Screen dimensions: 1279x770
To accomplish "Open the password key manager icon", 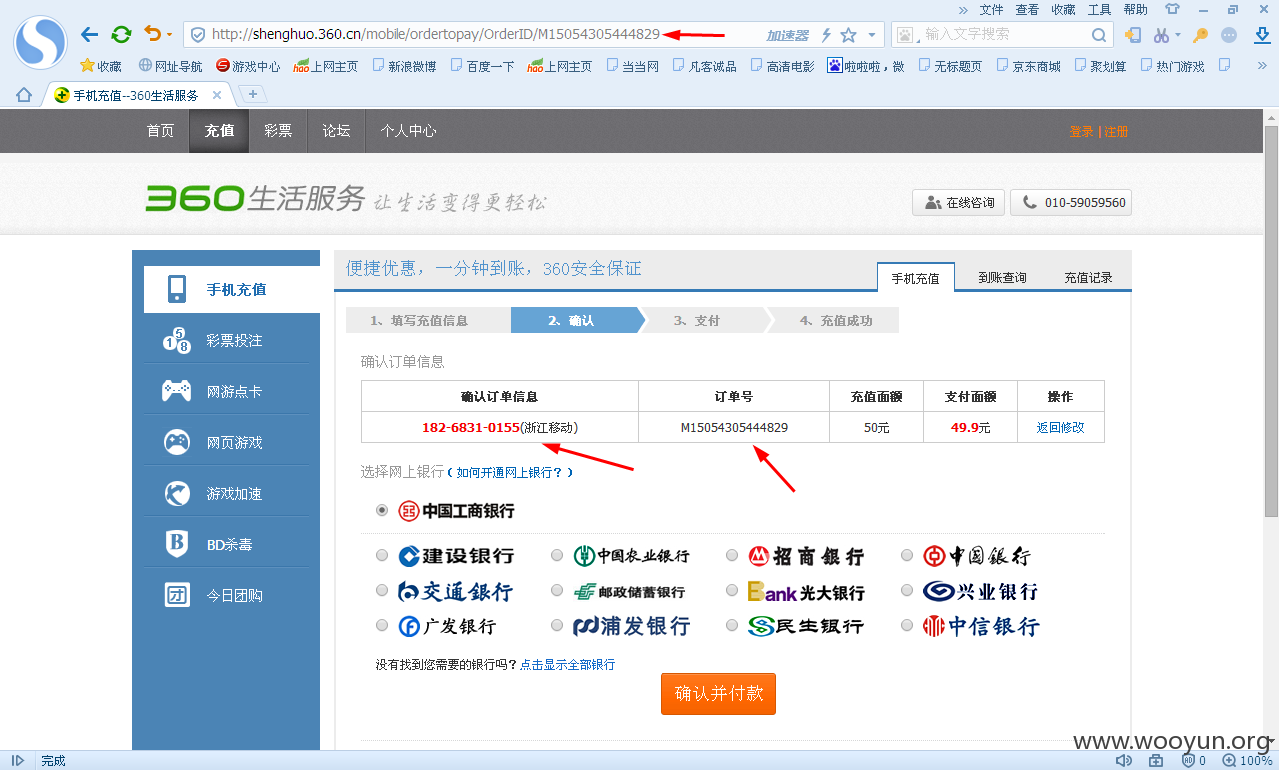I will pyautogui.click(x=1201, y=35).
